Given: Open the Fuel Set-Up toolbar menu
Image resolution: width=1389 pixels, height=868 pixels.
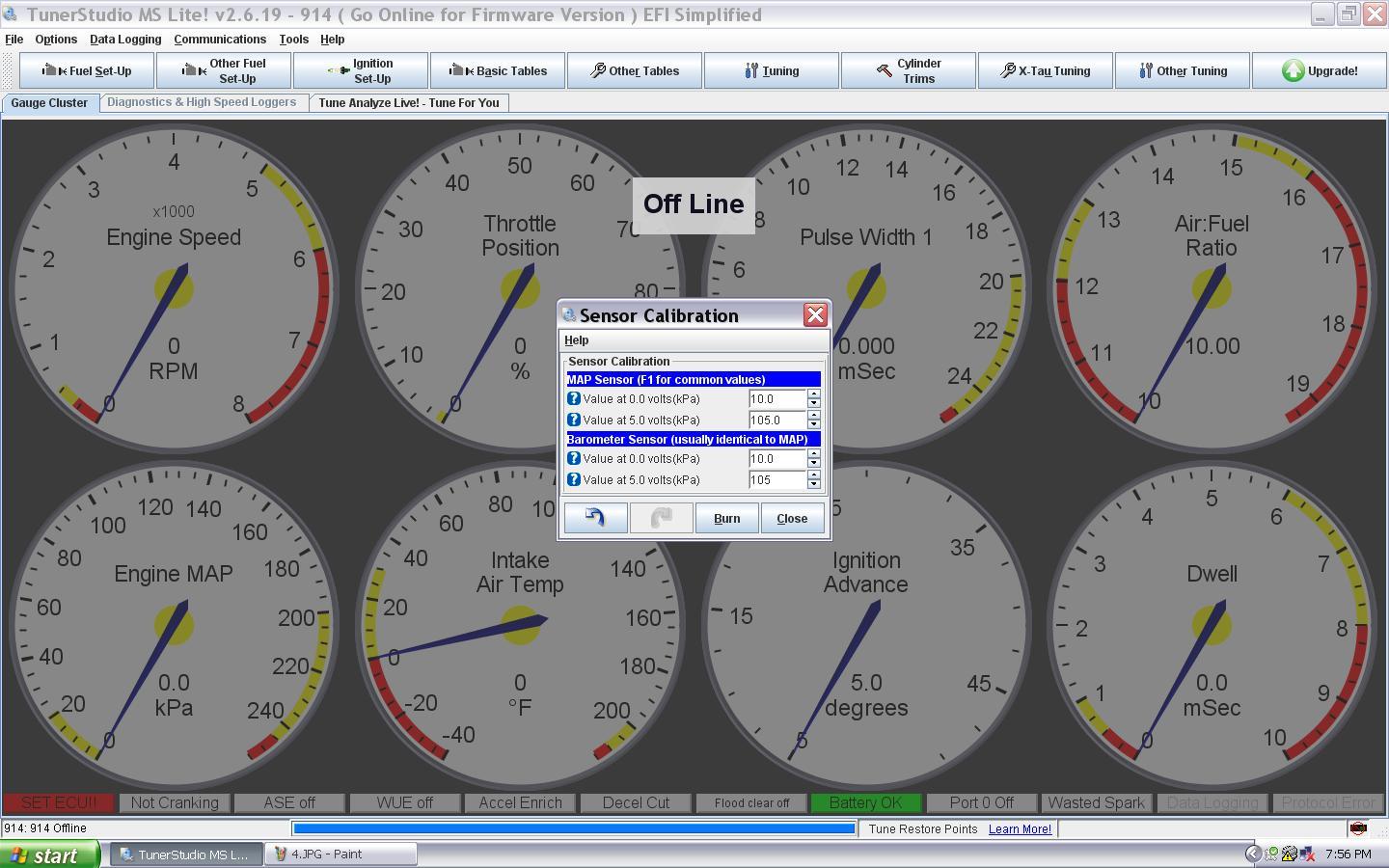Looking at the screenshot, I should click(x=87, y=70).
